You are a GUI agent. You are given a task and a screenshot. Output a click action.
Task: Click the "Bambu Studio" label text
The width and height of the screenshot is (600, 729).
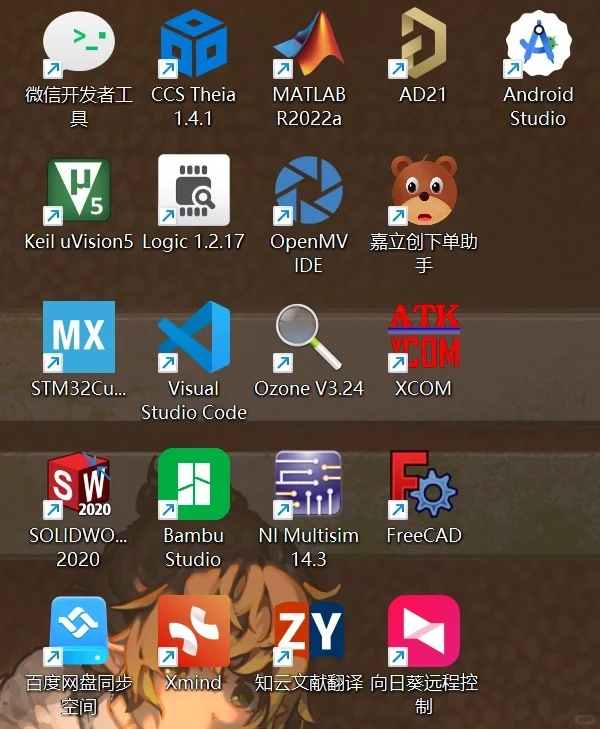[193, 547]
